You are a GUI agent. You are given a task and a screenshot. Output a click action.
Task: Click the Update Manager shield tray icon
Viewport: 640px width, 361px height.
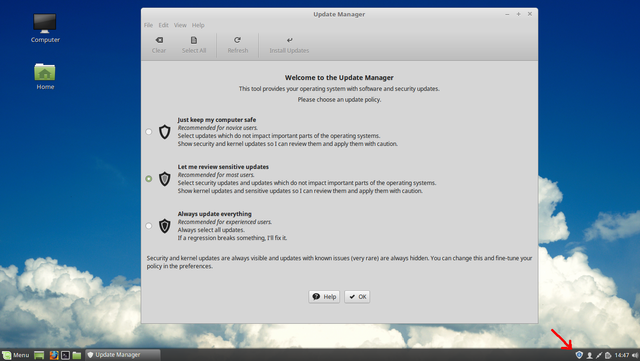pos(579,355)
